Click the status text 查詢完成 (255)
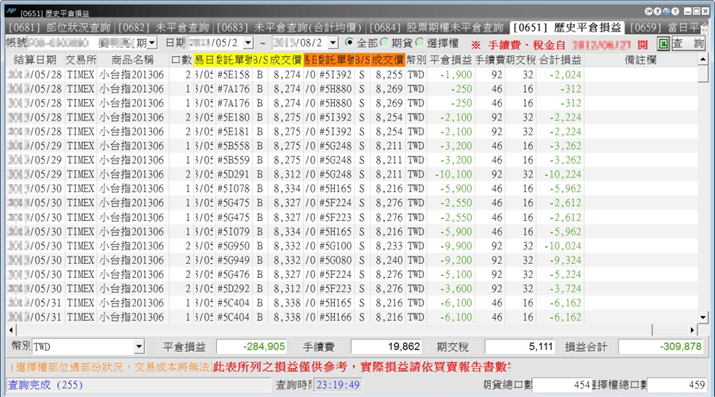The height and width of the screenshot is (397, 715). (x=45, y=385)
